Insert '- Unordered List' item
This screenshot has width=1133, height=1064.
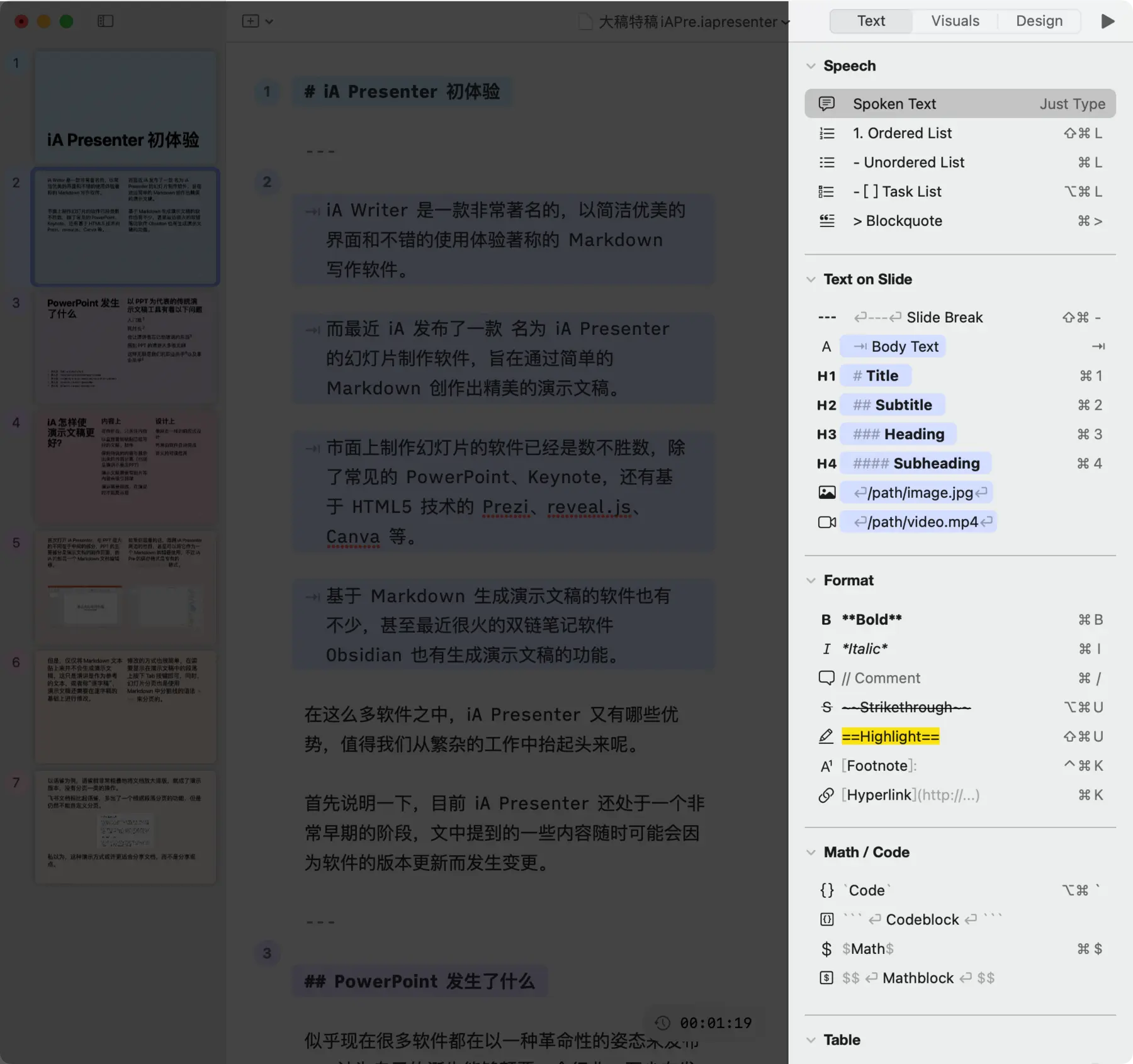coord(960,162)
